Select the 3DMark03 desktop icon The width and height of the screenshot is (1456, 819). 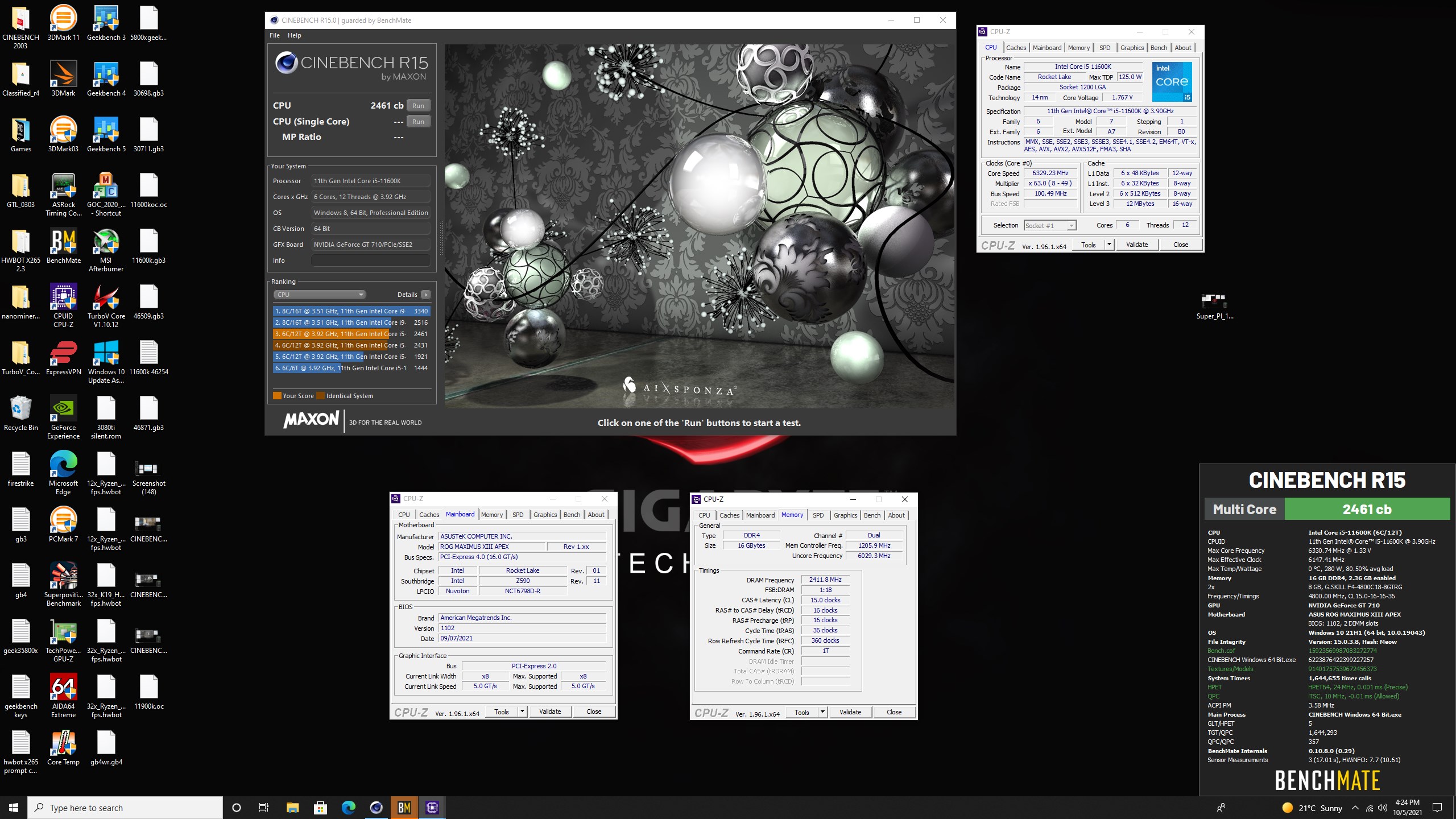point(63,135)
